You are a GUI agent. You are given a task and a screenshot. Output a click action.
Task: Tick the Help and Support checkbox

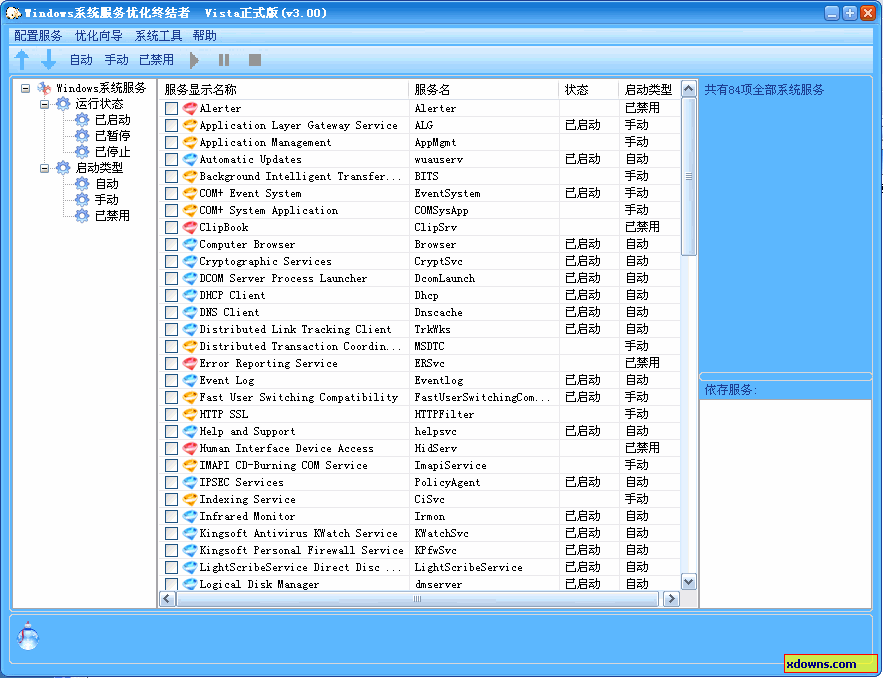(171, 431)
